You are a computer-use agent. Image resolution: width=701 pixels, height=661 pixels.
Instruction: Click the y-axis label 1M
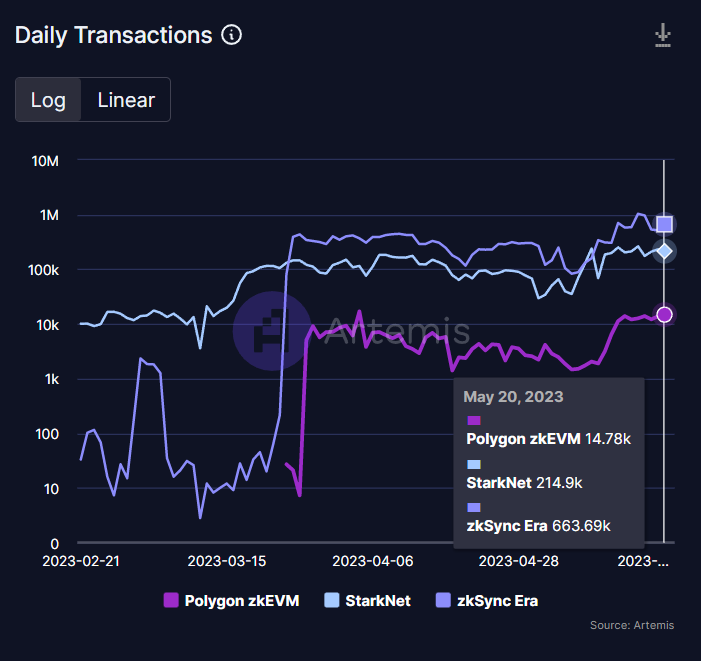[49, 215]
